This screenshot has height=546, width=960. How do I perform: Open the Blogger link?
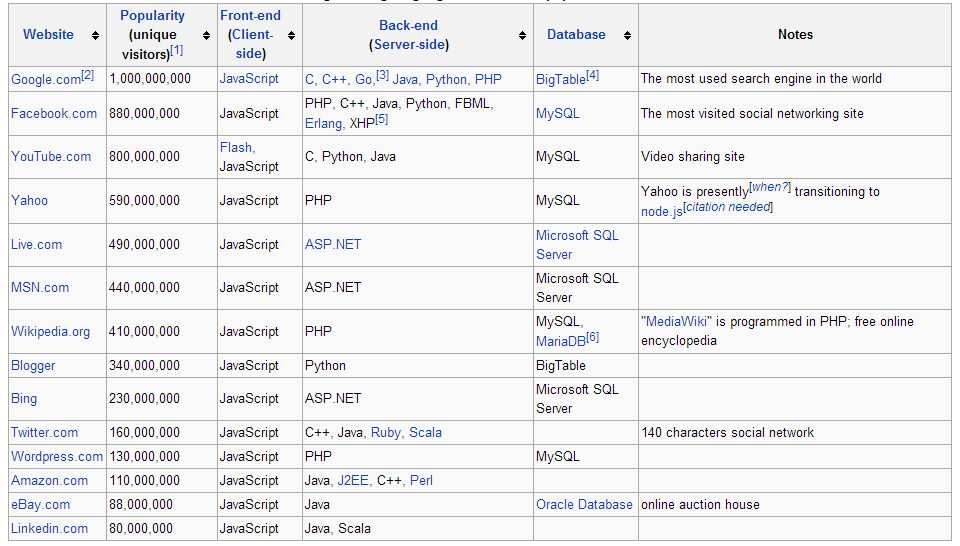click(33, 366)
